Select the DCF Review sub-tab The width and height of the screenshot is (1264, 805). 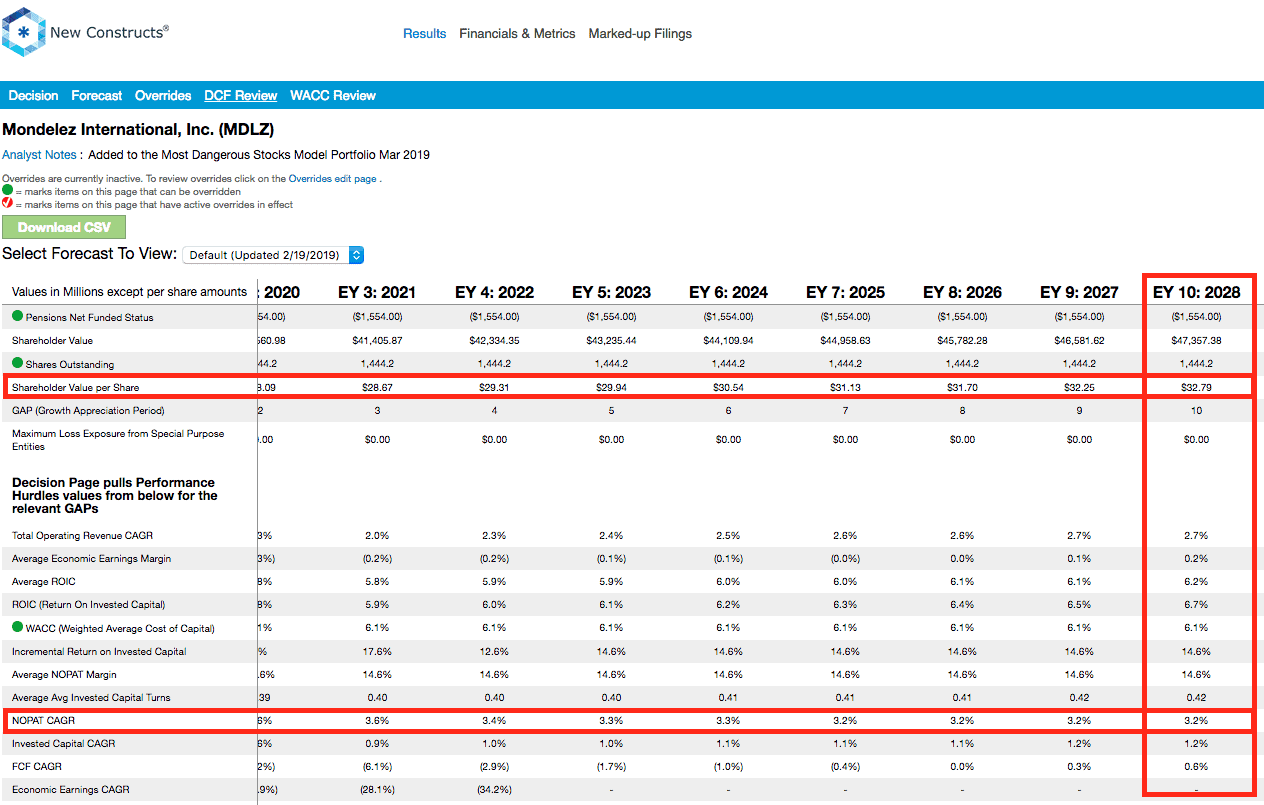[240, 96]
